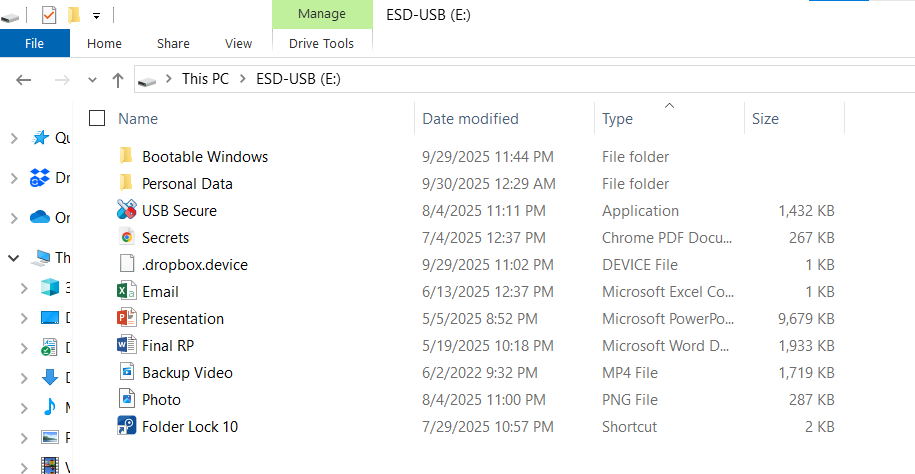Select the Documents icon in sidebar

click(50, 347)
